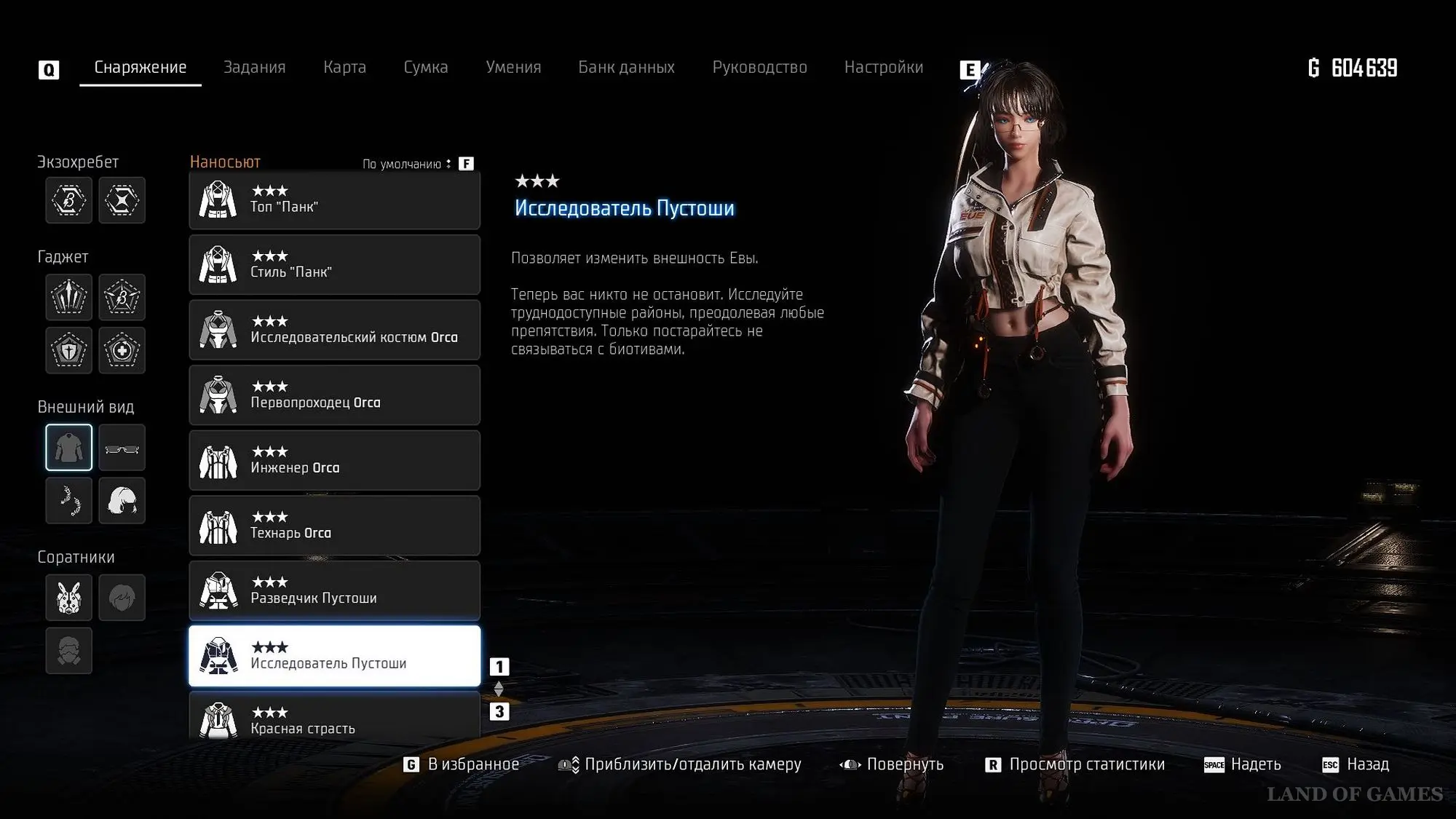This screenshot has width=1456, height=819.
Task: Open the sword gadget slot
Action: click(68, 297)
